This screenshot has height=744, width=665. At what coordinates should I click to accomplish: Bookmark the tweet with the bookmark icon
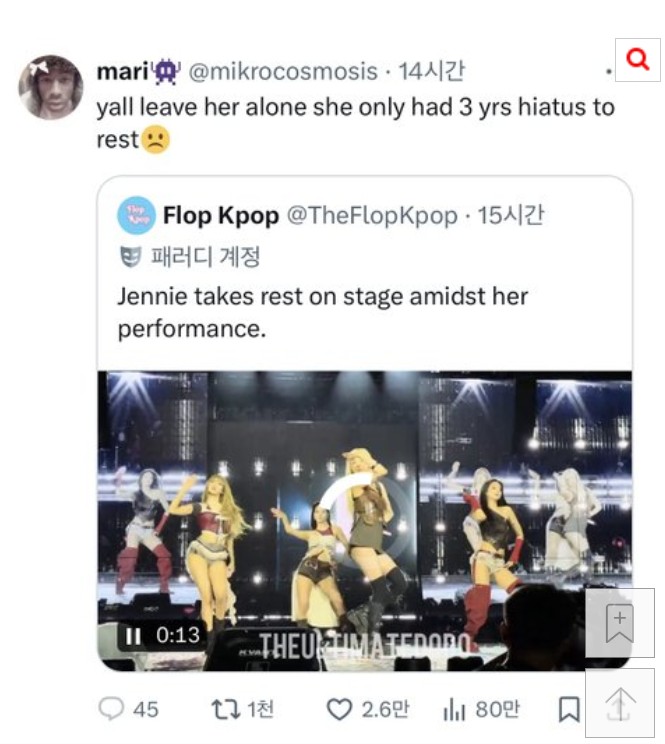coord(569,710)
